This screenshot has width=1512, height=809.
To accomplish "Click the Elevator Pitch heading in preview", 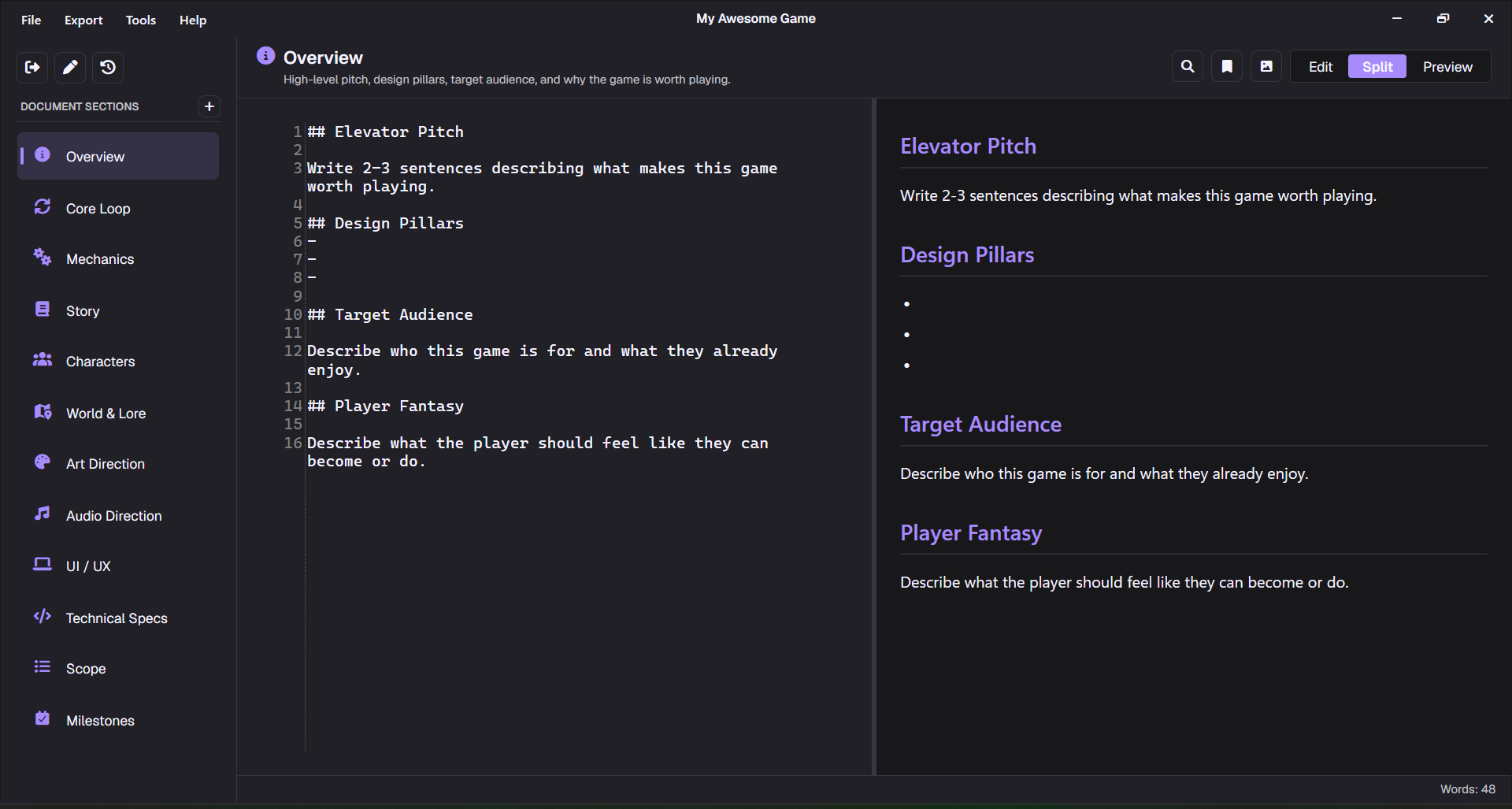I will pos(968,146).
